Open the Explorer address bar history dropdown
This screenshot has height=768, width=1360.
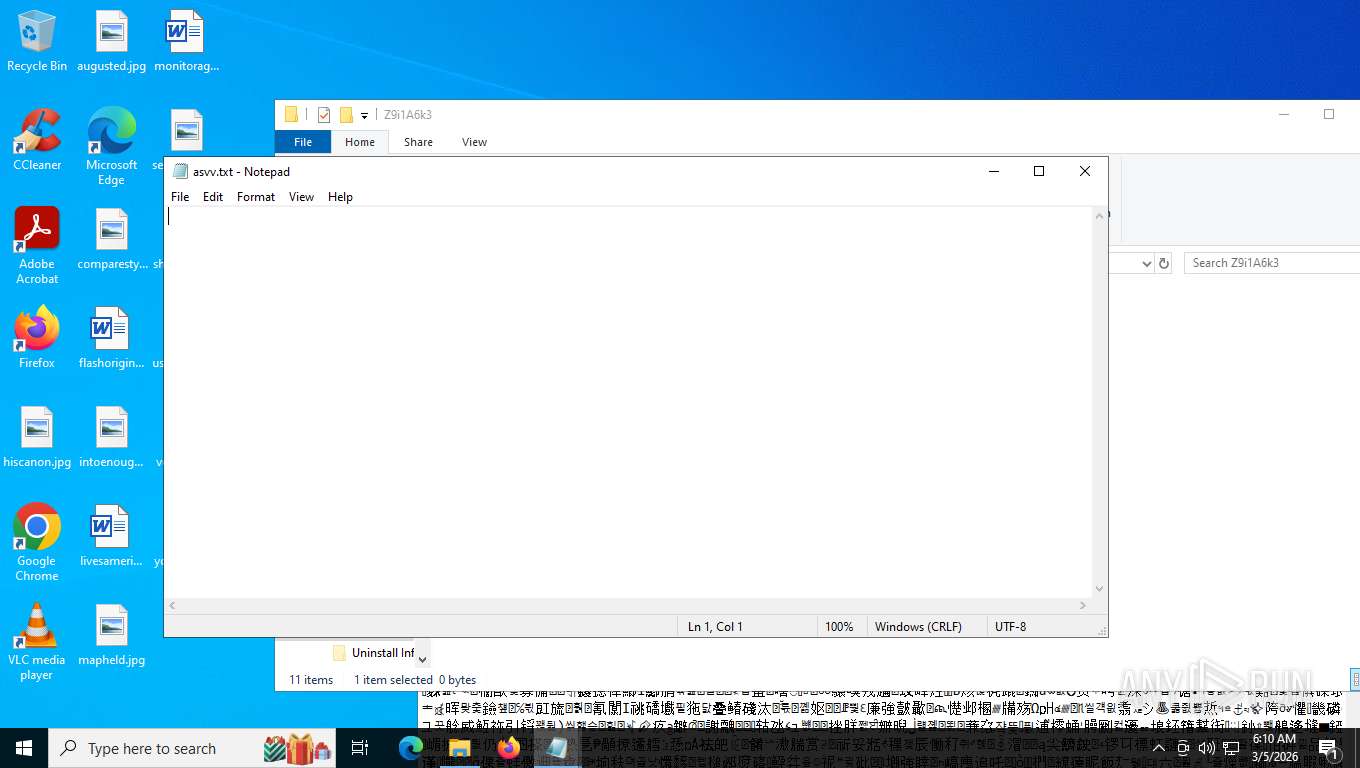click(1146, 263)
